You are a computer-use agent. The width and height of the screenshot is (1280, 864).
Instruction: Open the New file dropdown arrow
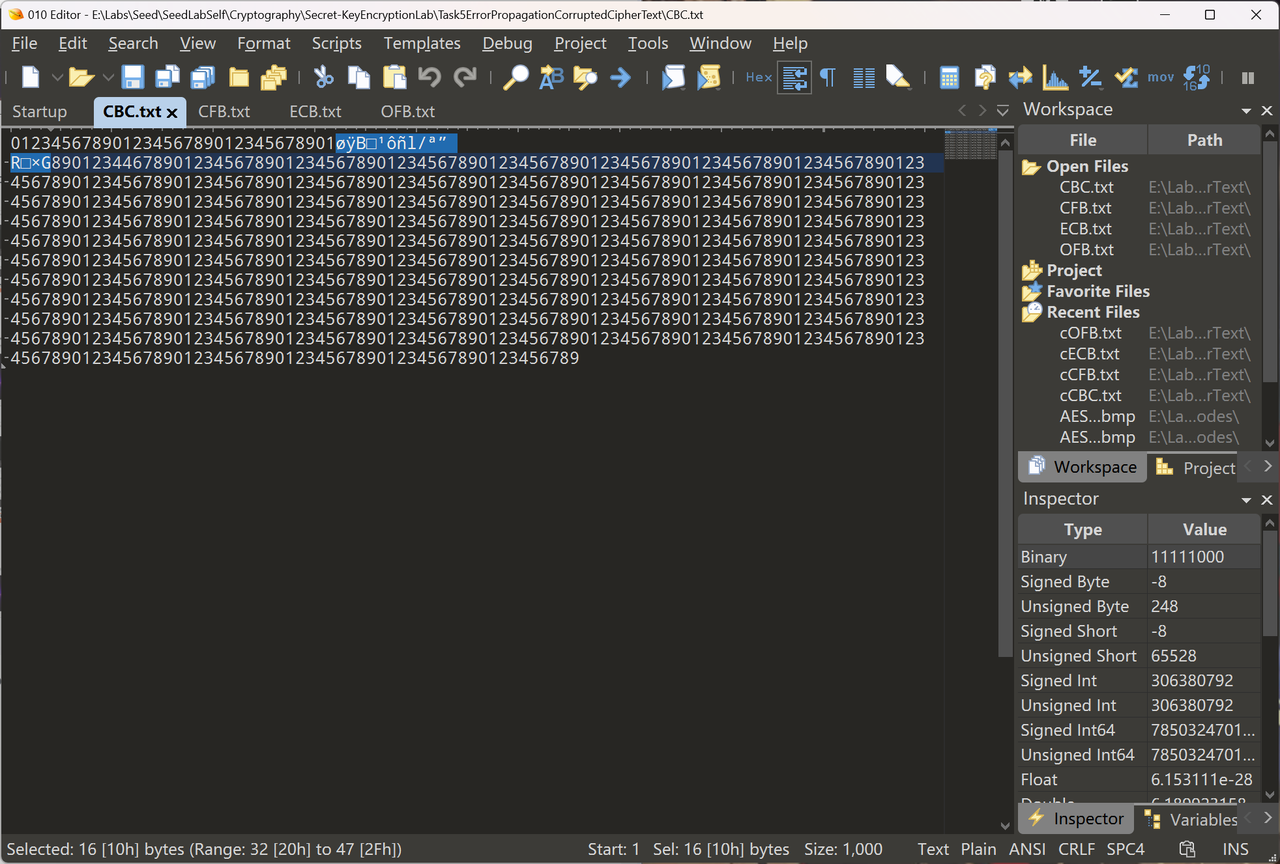click(x=57, y=77)
